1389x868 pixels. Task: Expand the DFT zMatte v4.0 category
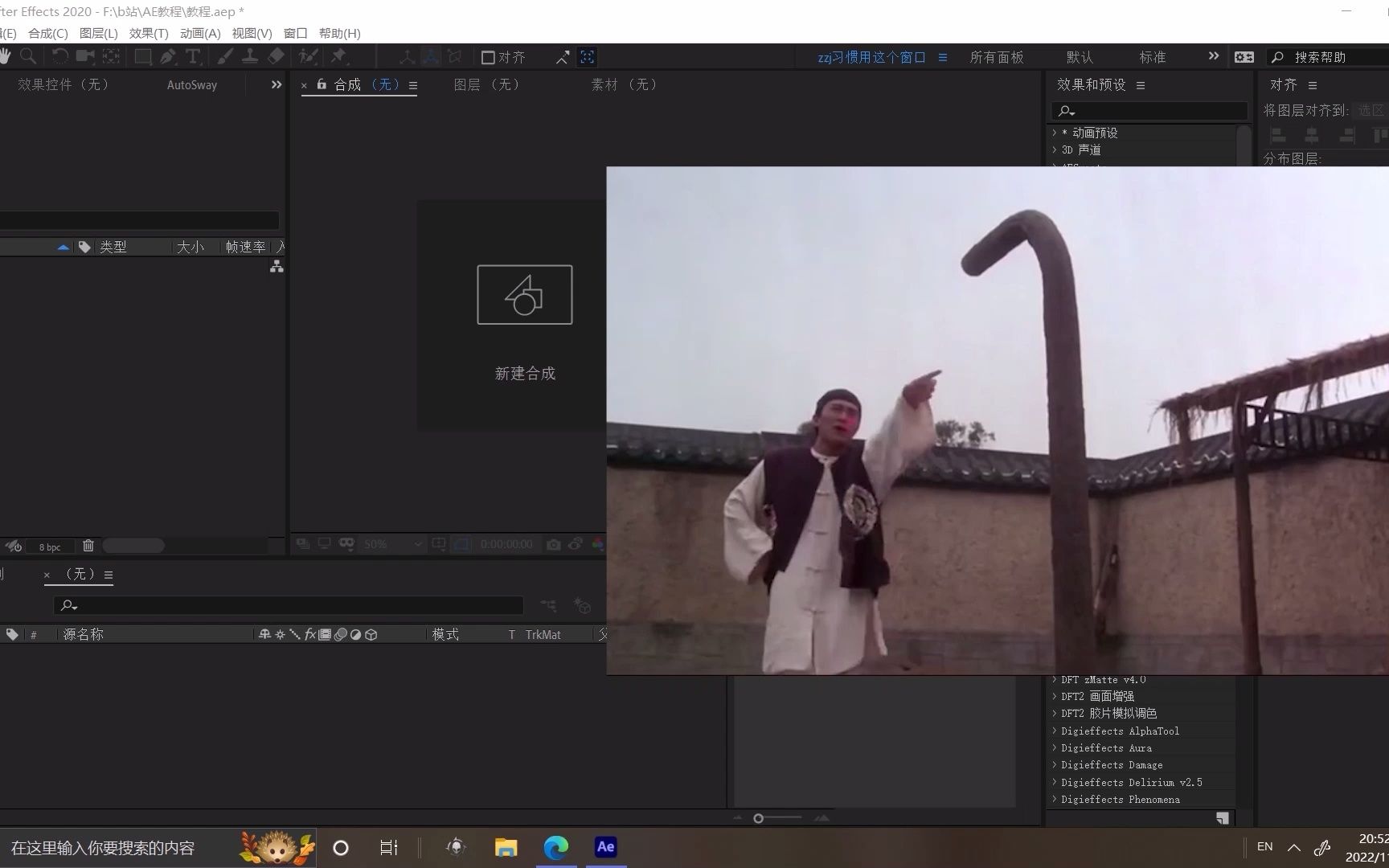coord(1055,680)
